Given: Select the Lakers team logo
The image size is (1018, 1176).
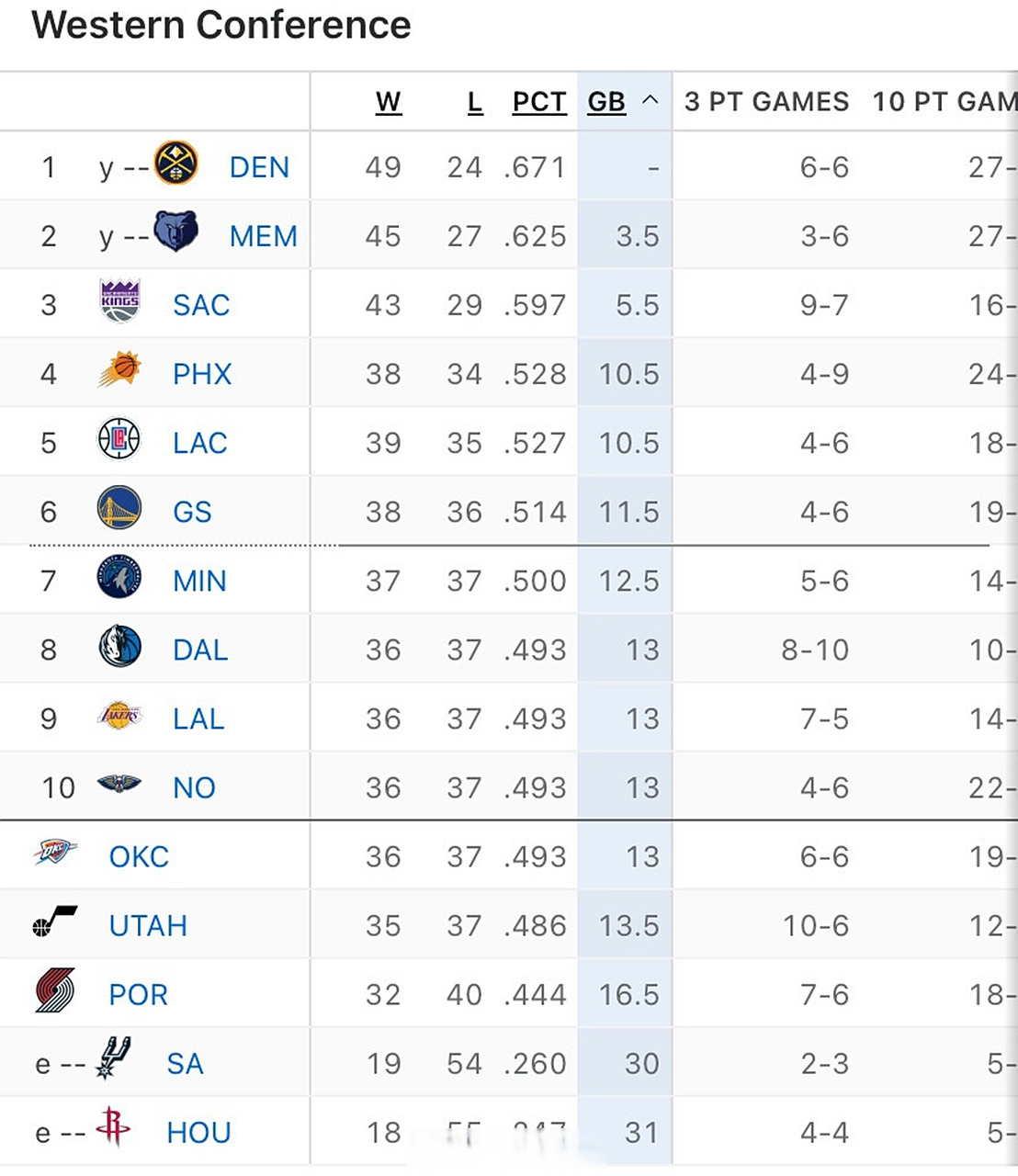Looking at the screenshot, I should [x=119, y=716].
